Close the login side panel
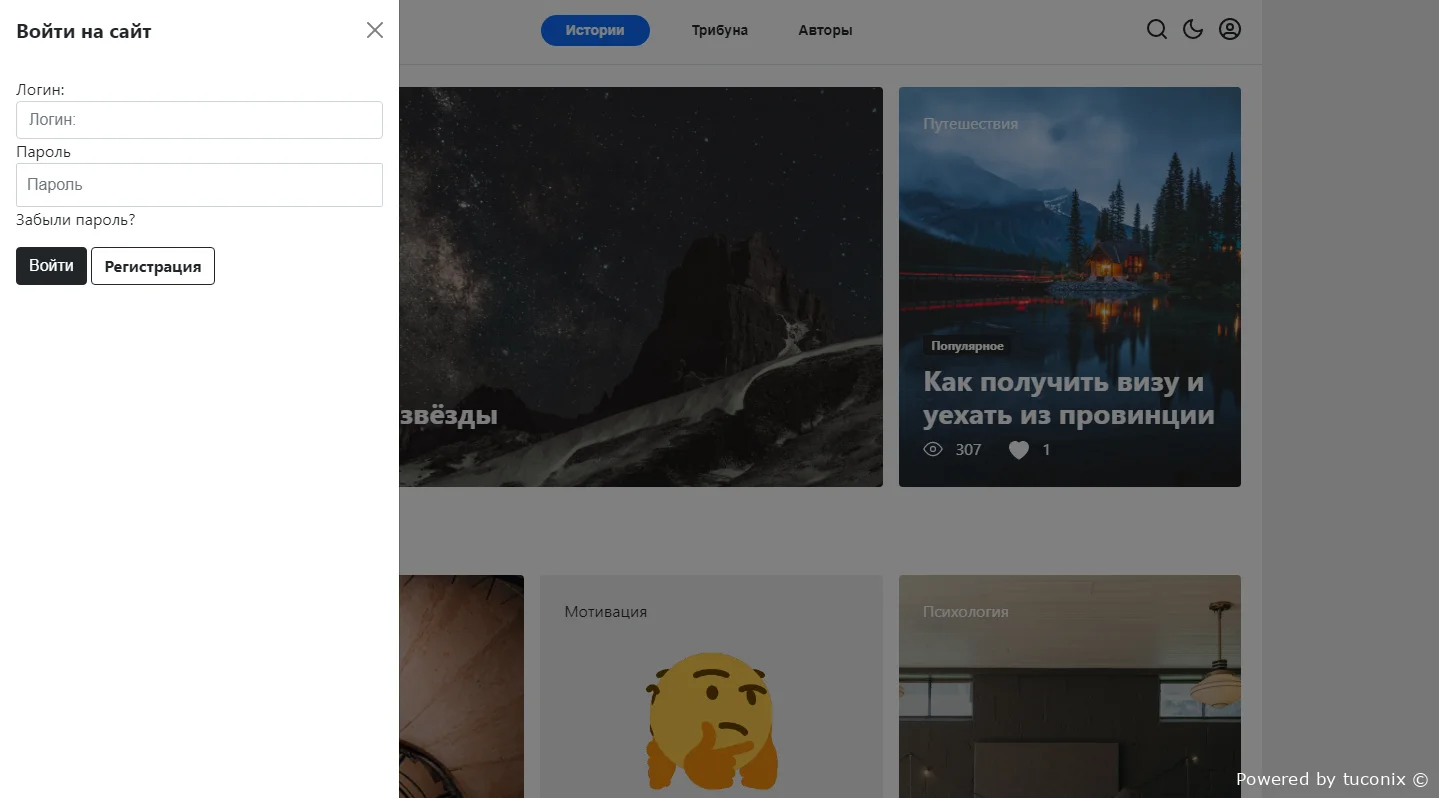Viewport: 1439px width, 798px height. (x=375, y=30)
